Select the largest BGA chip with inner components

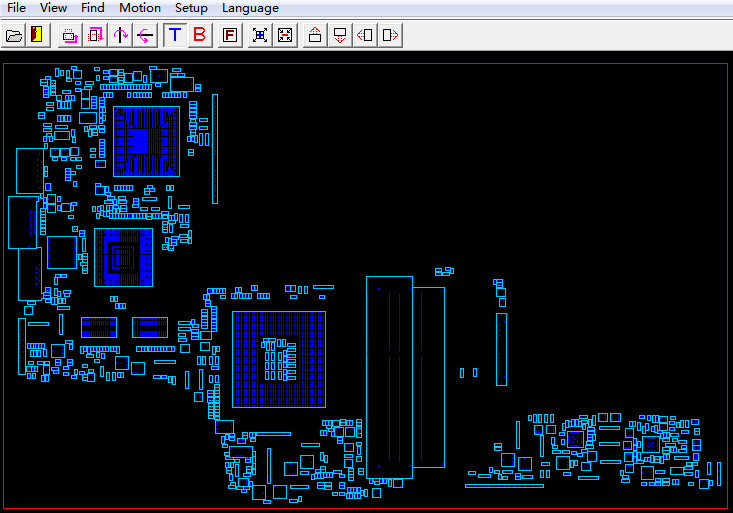[279, 359]
